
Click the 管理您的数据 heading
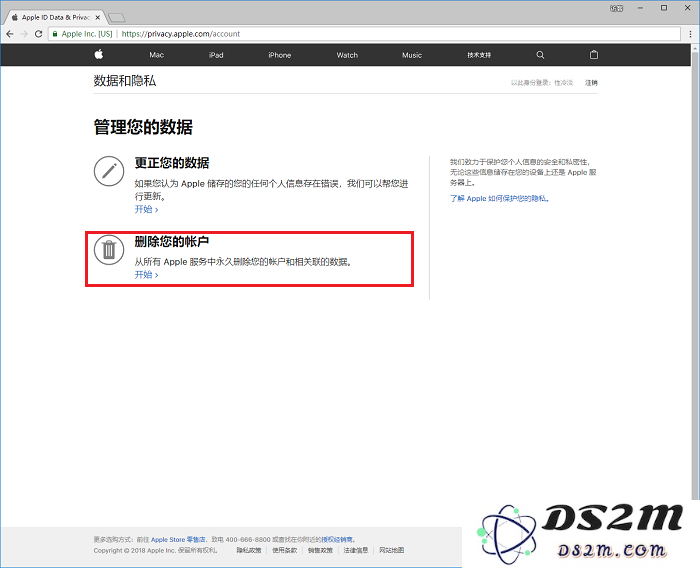(143, 127)
